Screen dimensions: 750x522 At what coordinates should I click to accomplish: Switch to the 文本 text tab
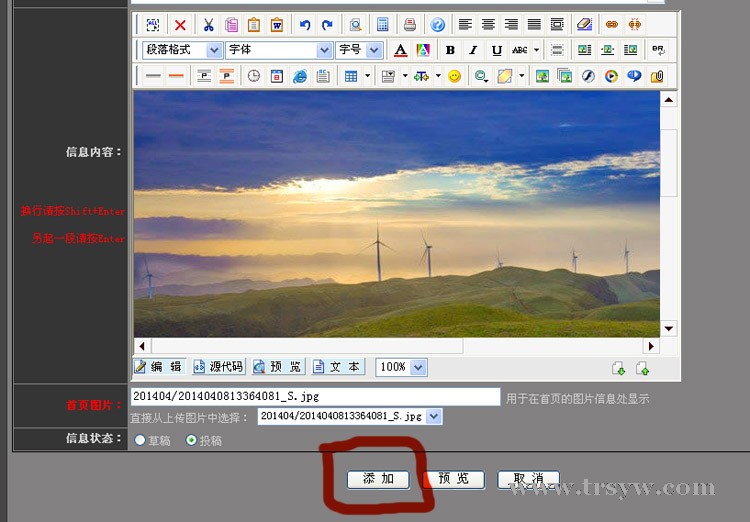338,367
